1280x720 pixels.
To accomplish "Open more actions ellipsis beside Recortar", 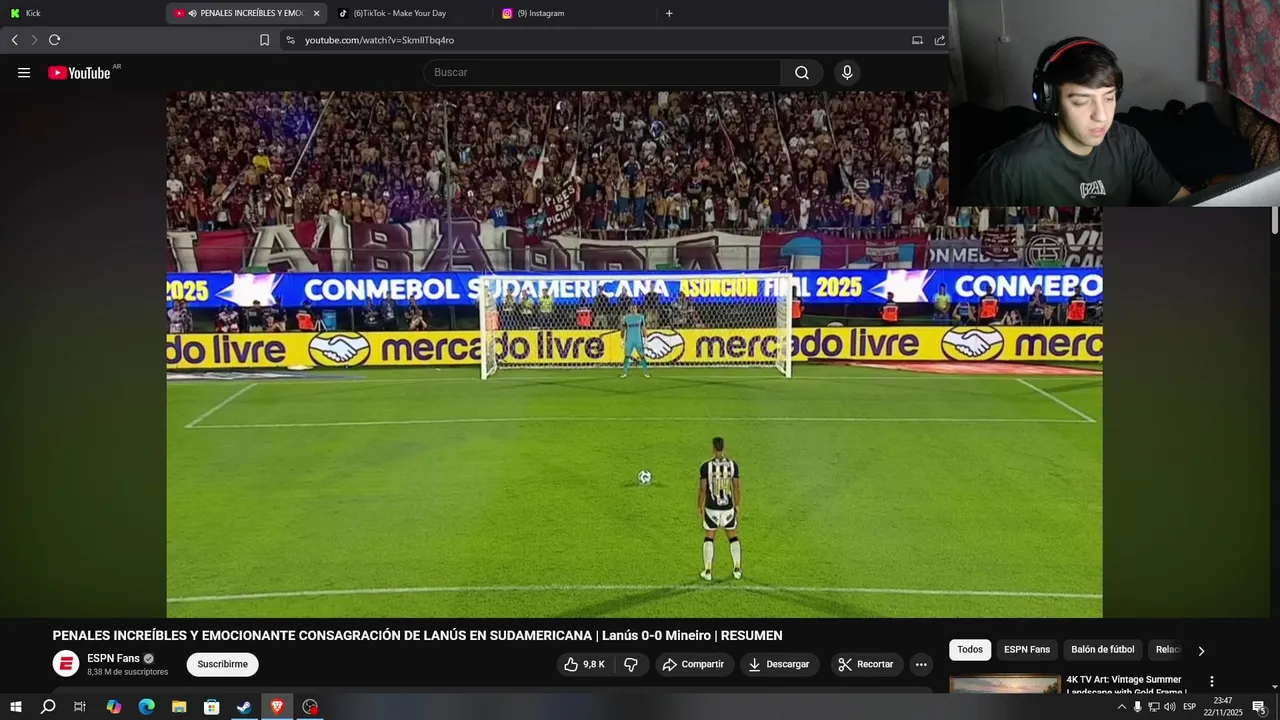I will pos(921,664).
